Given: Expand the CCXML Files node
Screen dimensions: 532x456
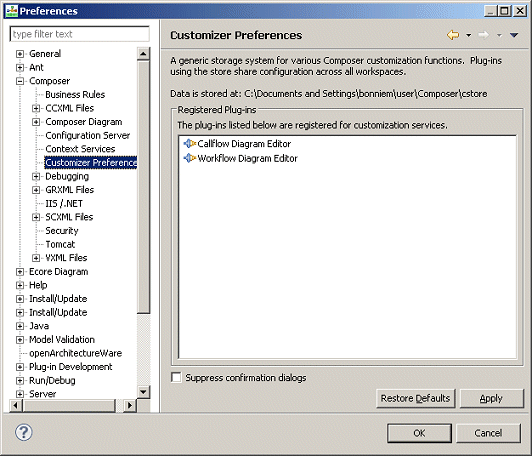Looking at the screenshot, I should [36, 108].
